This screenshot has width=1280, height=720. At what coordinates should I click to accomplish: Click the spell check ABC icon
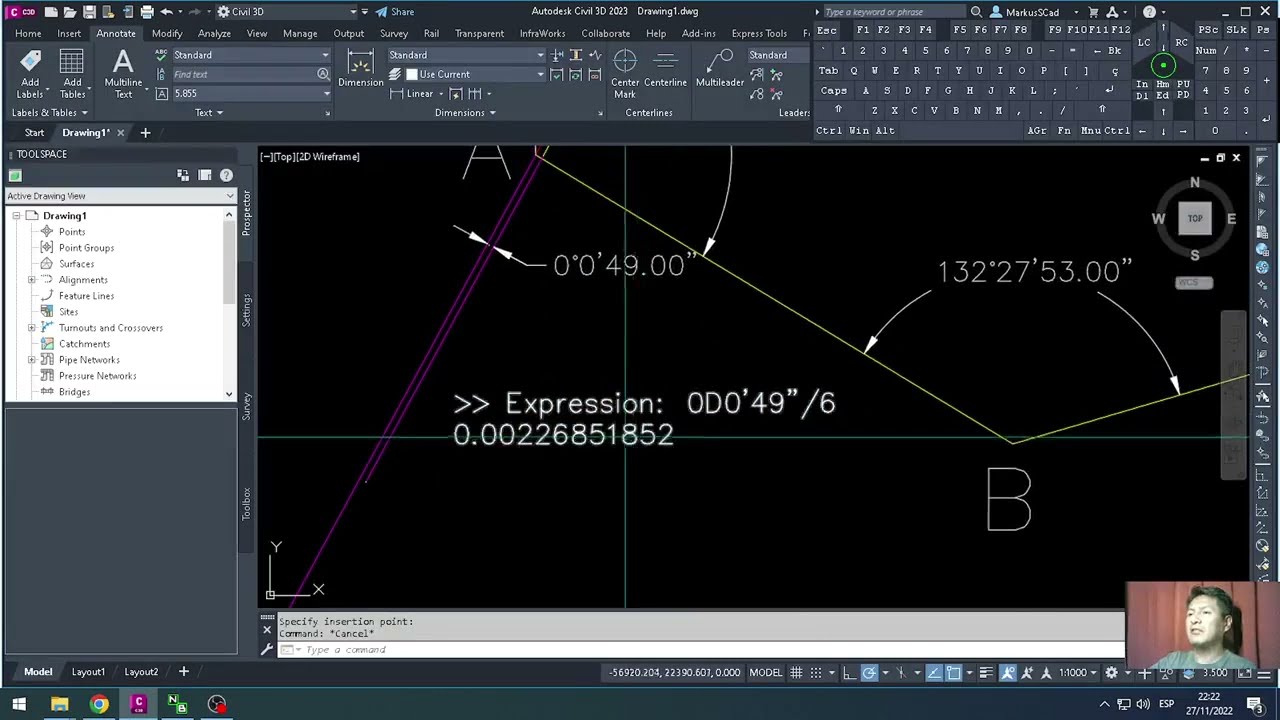(162, 55)
